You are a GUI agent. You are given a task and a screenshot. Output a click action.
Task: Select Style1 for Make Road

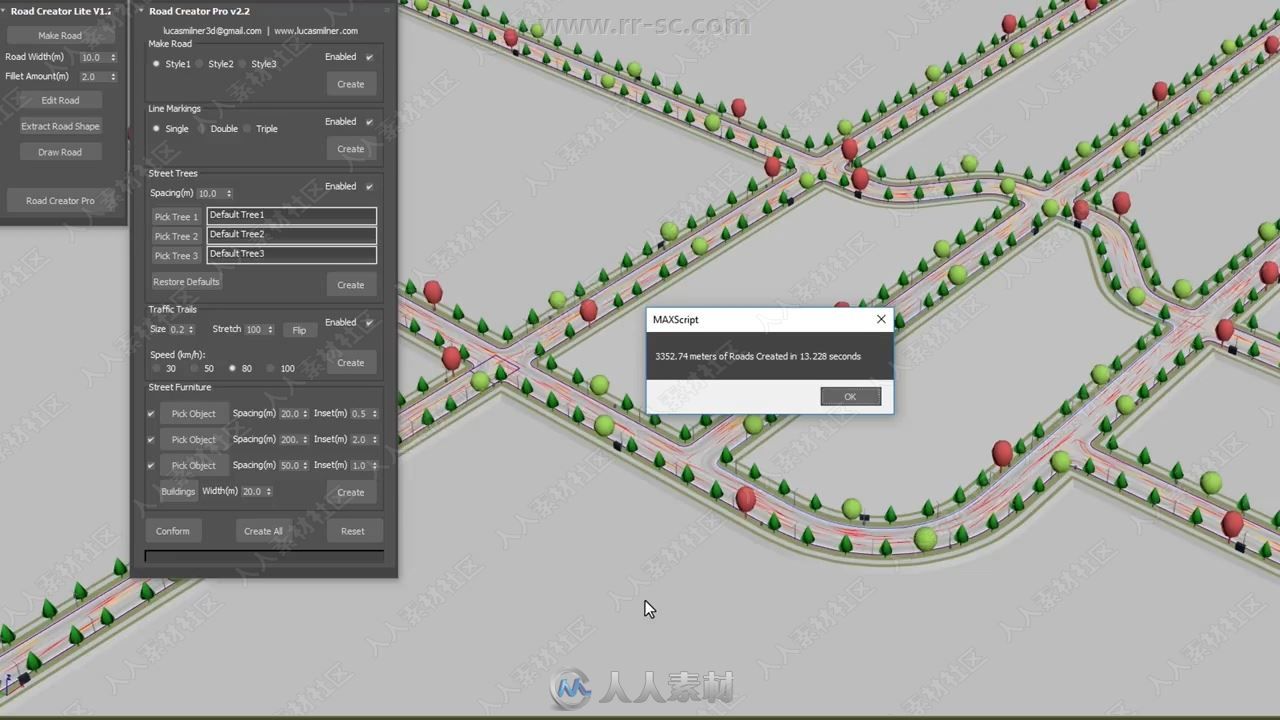click(x=156, y=64)
